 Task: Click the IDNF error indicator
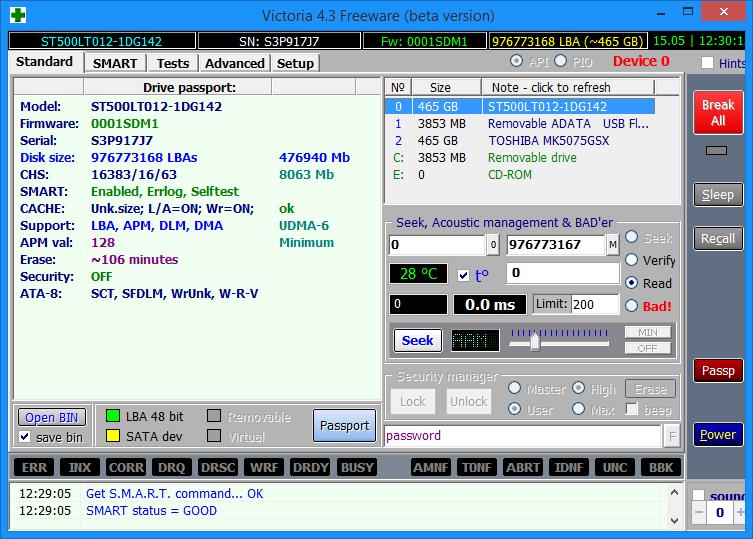click(x=569, y=467)
